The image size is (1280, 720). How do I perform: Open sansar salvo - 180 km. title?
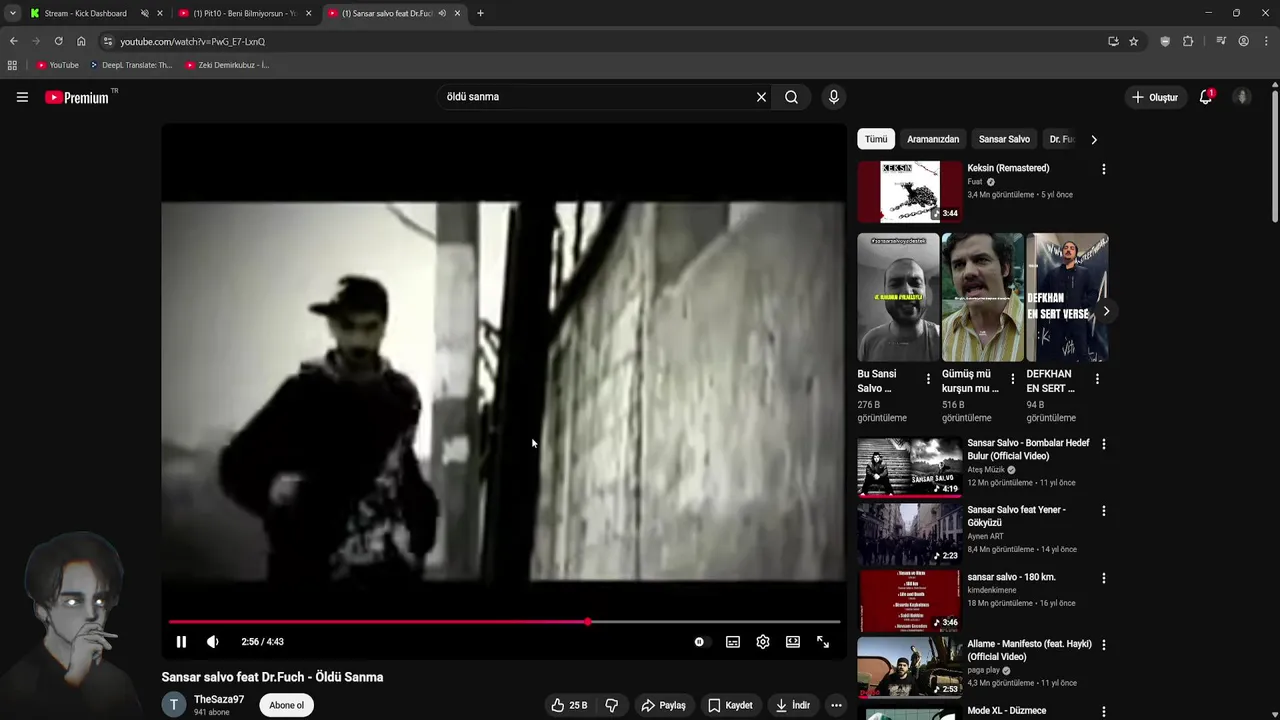coord(1011,577)
